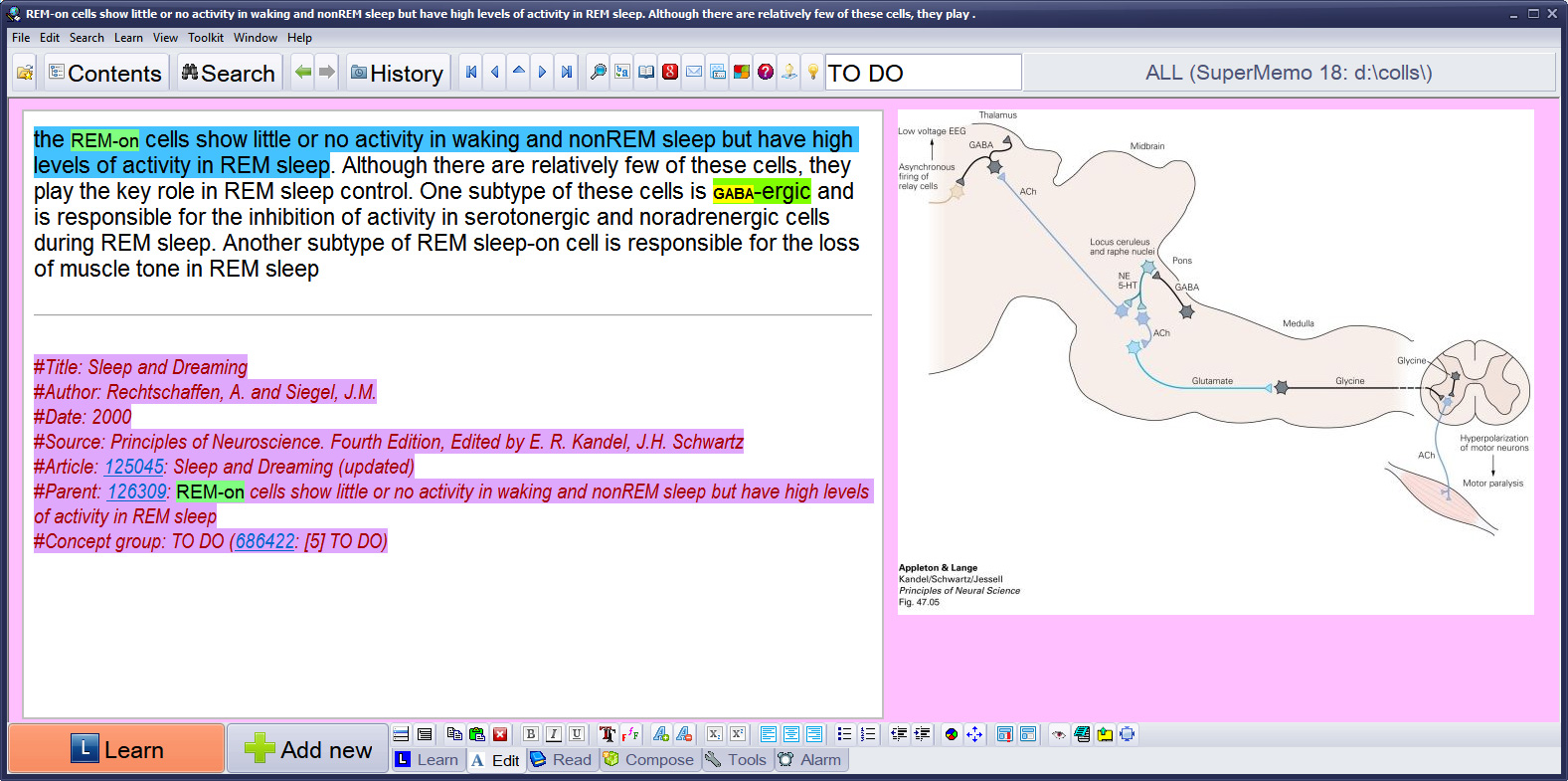Open the Learn menu in menu bar

coord(128,38)
